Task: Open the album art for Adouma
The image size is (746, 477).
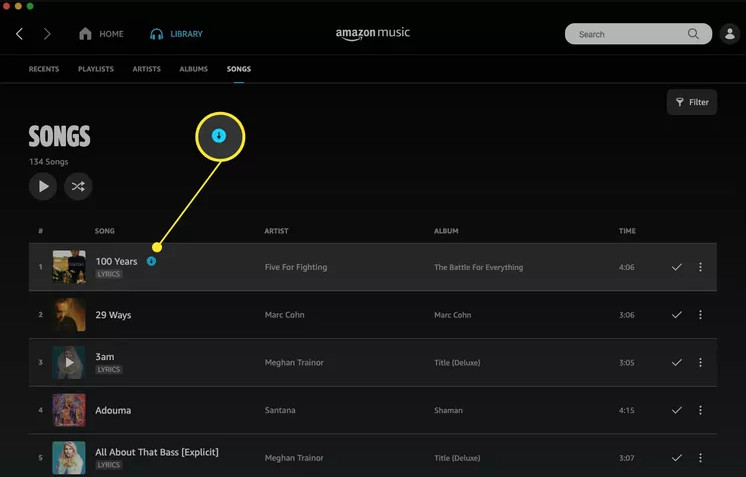Action: coord(69,410)
